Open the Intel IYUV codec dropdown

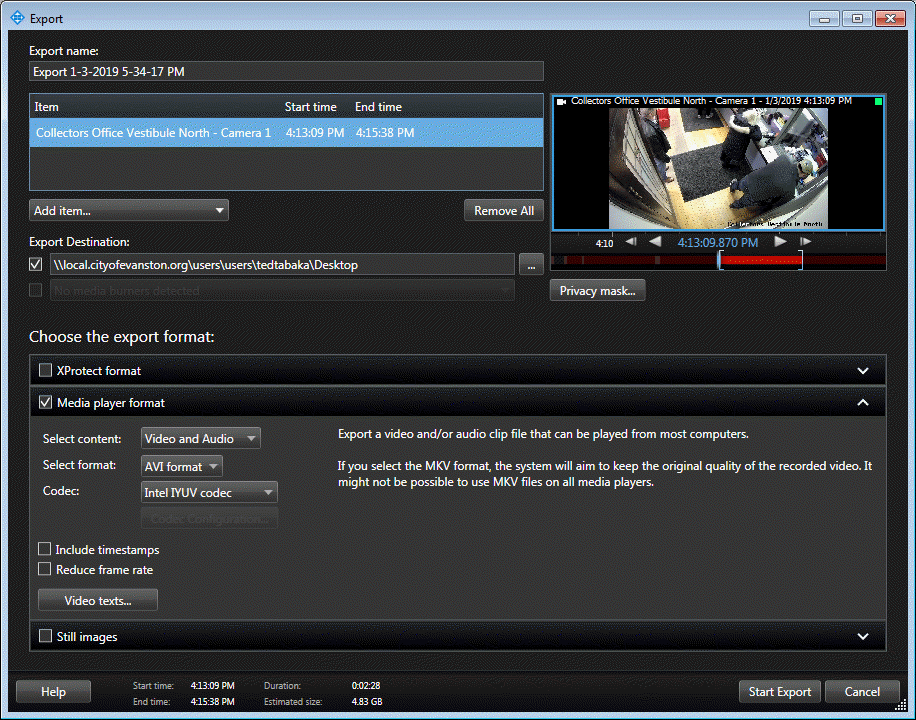pyautogui.click(x=208, y=491)
